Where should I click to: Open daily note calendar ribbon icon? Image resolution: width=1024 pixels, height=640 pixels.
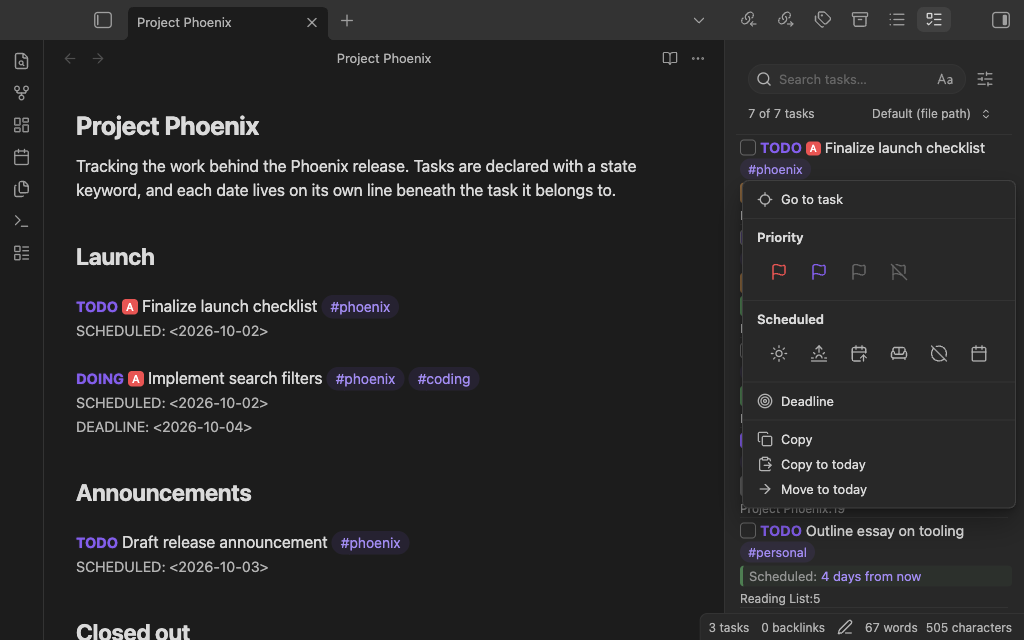[22, 157]
